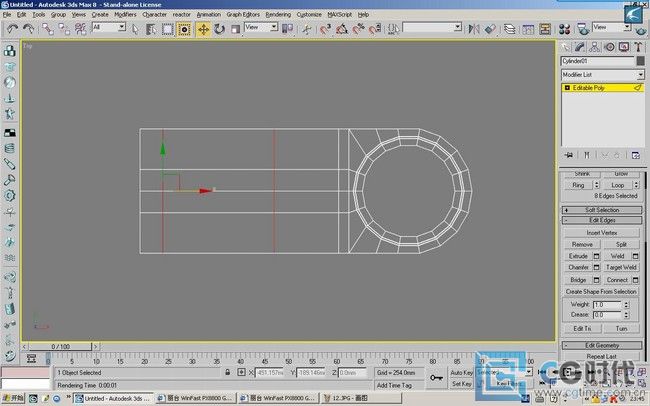The width and height of the screenshot is (650, 406).
Task: Select the Move tool in toolbar
Action: (x=203, y=29)
